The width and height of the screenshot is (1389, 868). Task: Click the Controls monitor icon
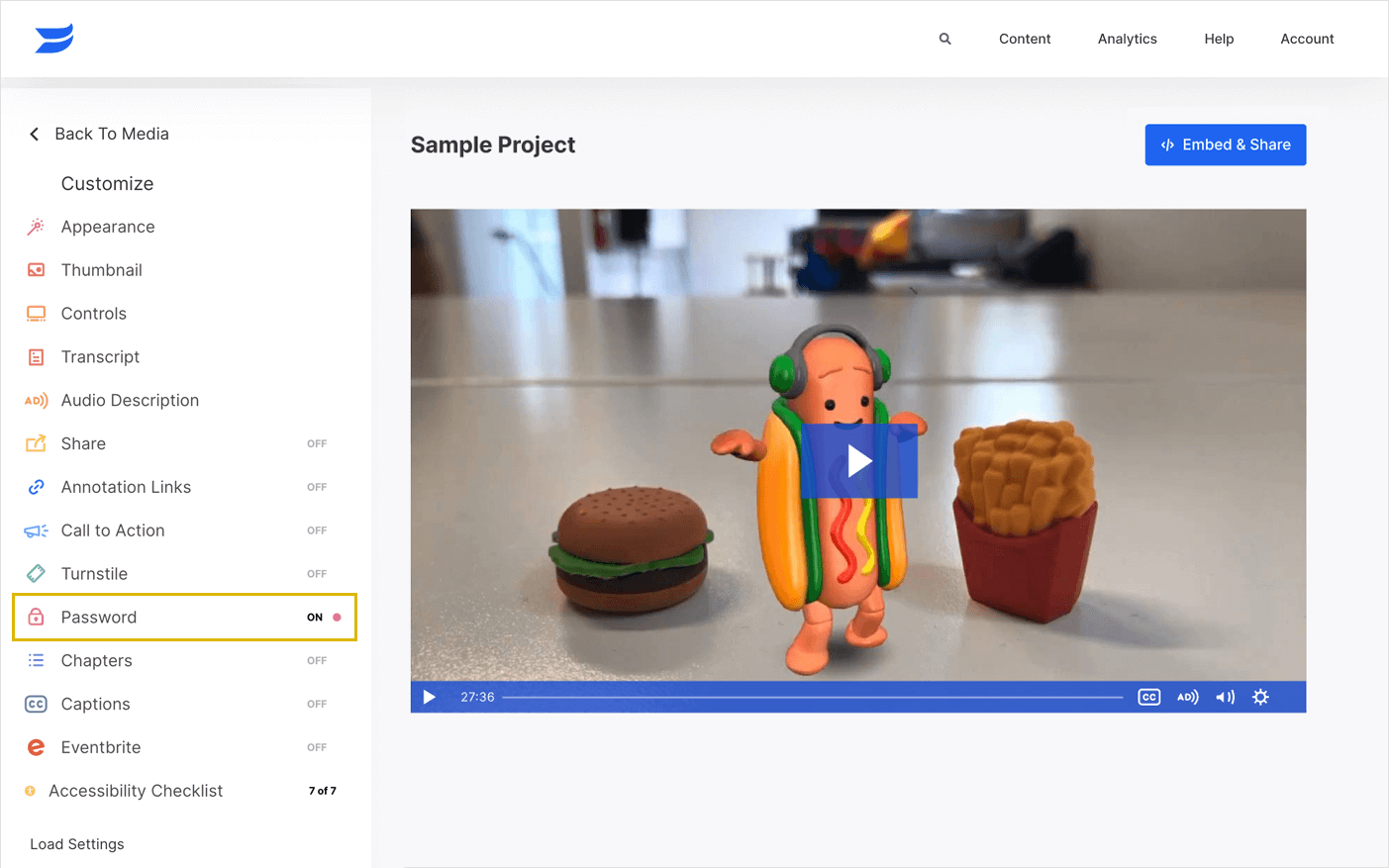pyautogui.click(x=36, y=314)
